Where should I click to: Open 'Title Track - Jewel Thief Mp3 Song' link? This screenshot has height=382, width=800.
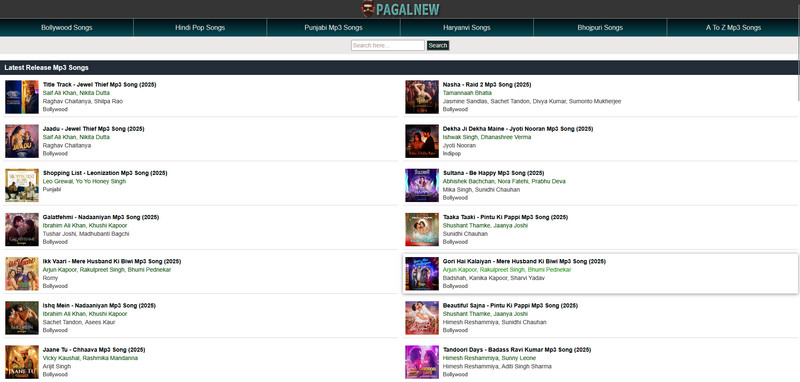pyautogui.click(x=99, y=85)
